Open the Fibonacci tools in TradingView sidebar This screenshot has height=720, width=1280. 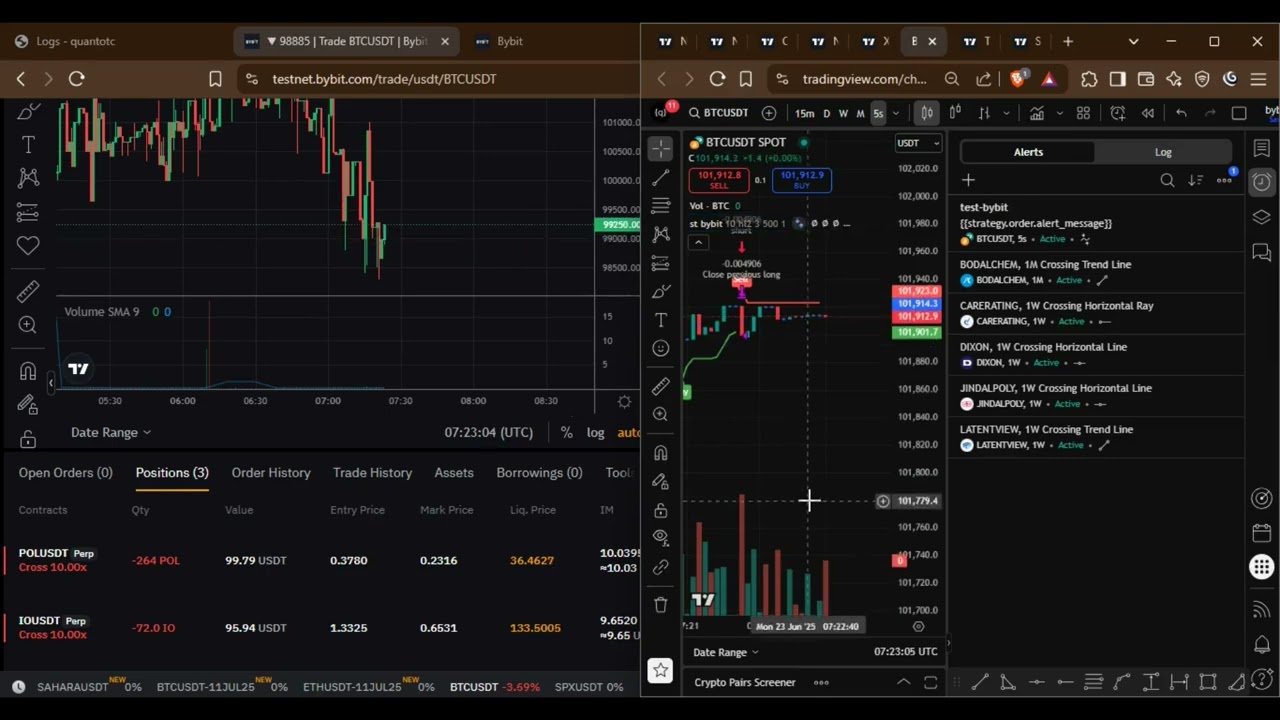click(x=660, y=206)
